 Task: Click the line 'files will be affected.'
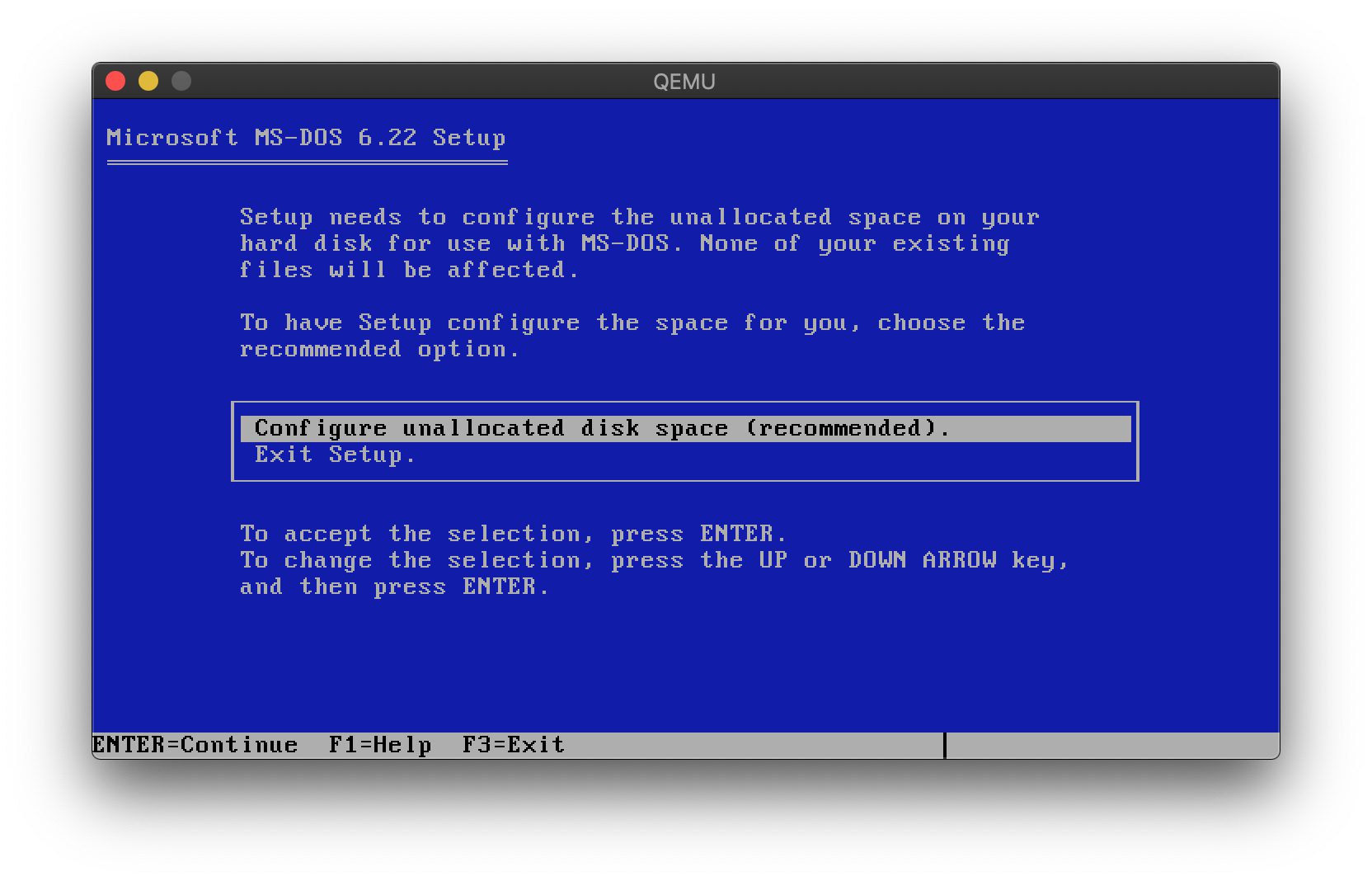409,270
